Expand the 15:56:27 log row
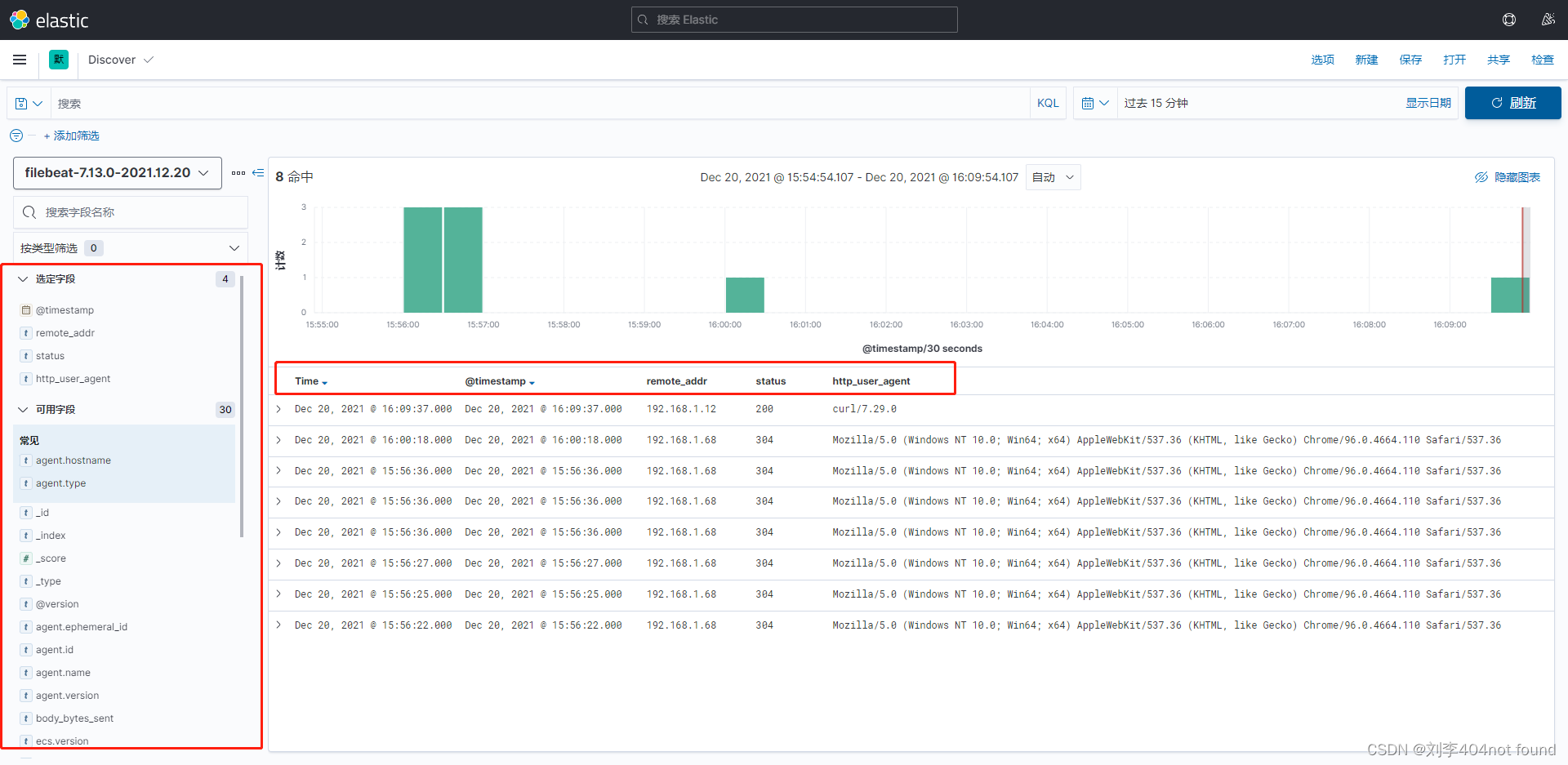 click(278, 563)
